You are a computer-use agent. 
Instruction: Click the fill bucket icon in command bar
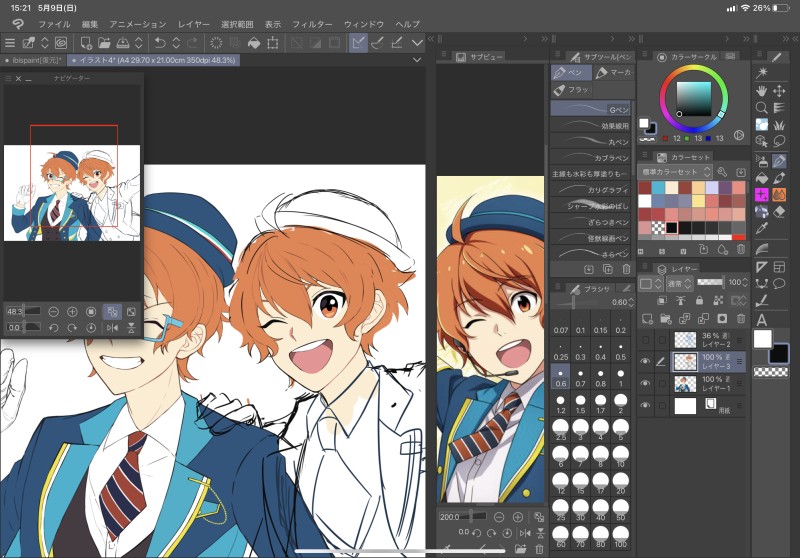(254, 43)
